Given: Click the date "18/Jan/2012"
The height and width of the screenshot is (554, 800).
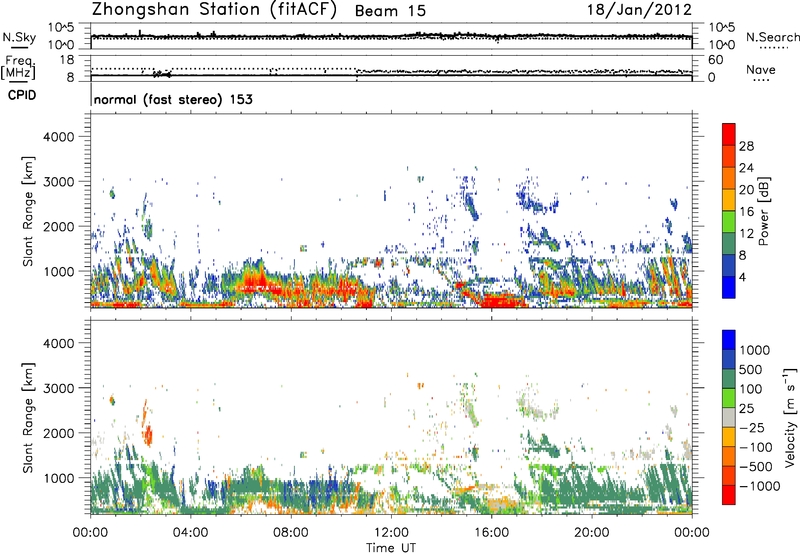Looking at the screenshot, I should pos(639,9).
